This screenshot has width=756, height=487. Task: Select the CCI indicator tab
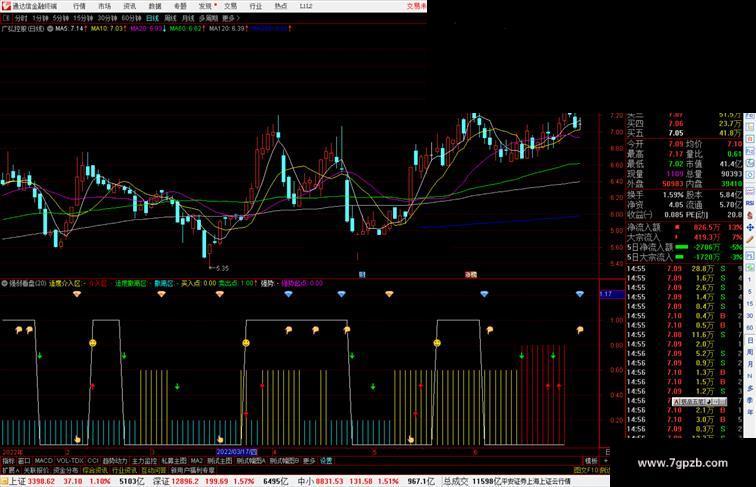[93, 461]
